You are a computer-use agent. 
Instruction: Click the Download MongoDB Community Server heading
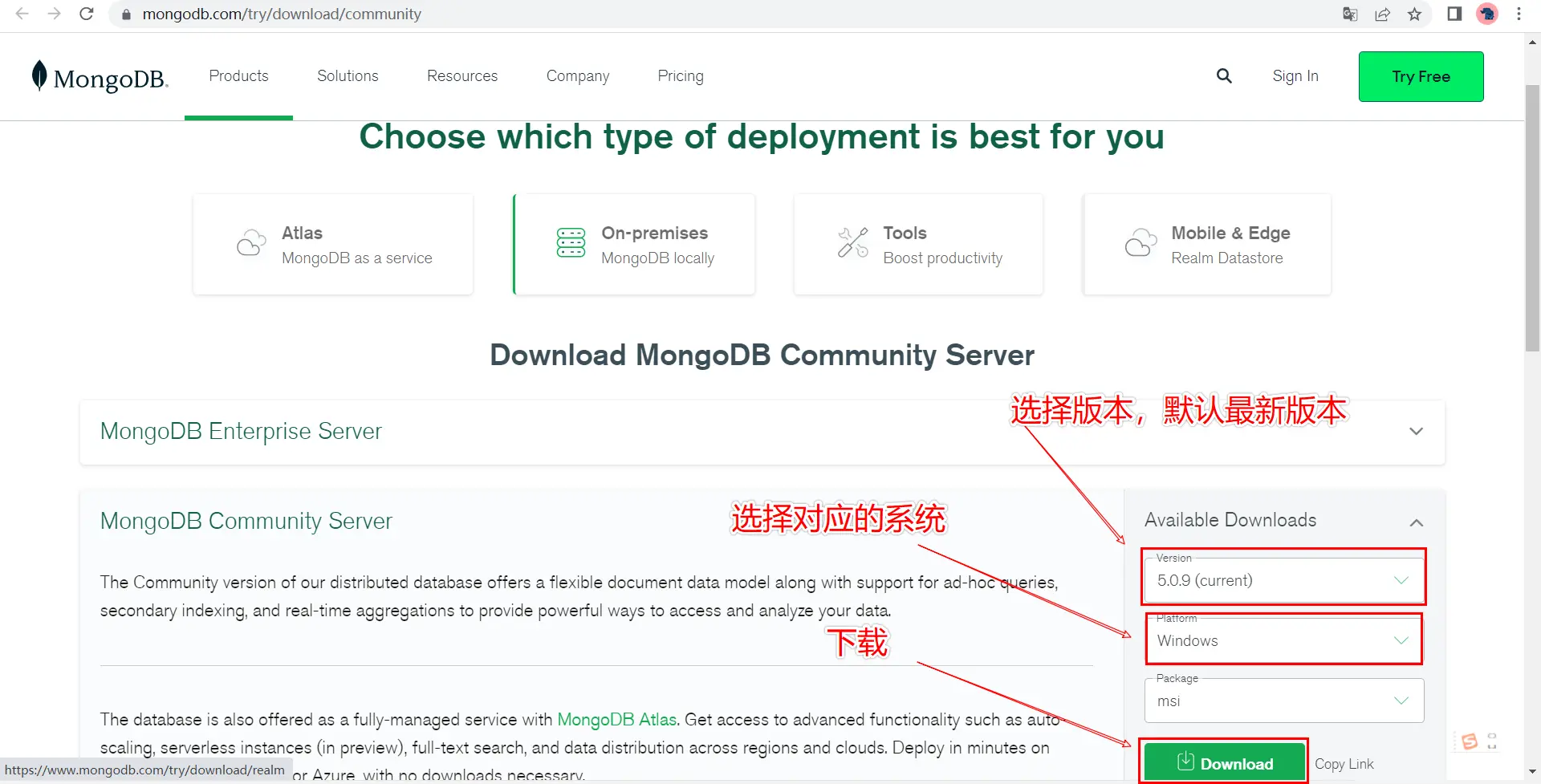click(762, 355)
